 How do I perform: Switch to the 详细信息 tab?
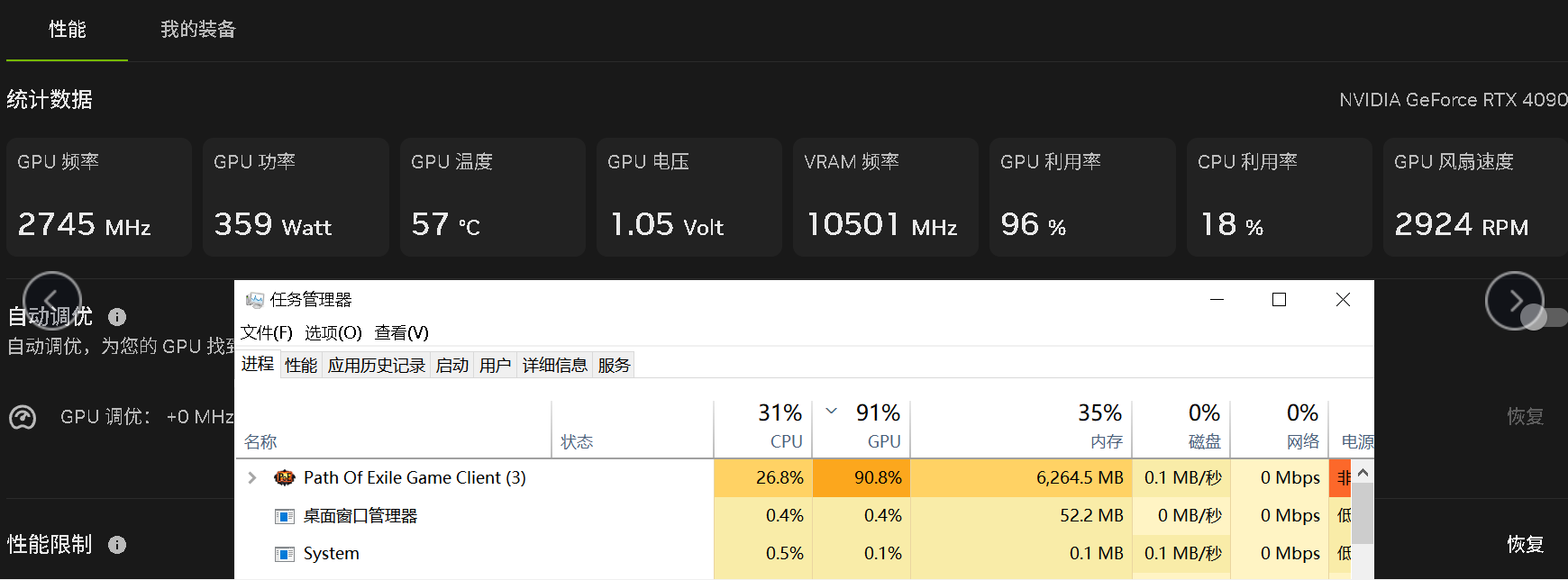click(555, 365)
